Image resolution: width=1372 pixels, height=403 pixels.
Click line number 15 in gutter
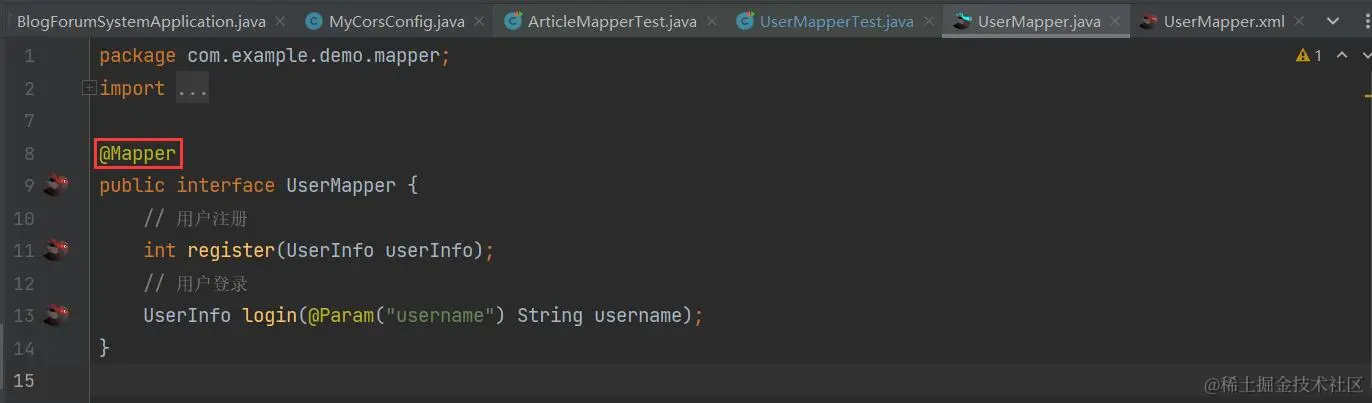click(25, 380)
